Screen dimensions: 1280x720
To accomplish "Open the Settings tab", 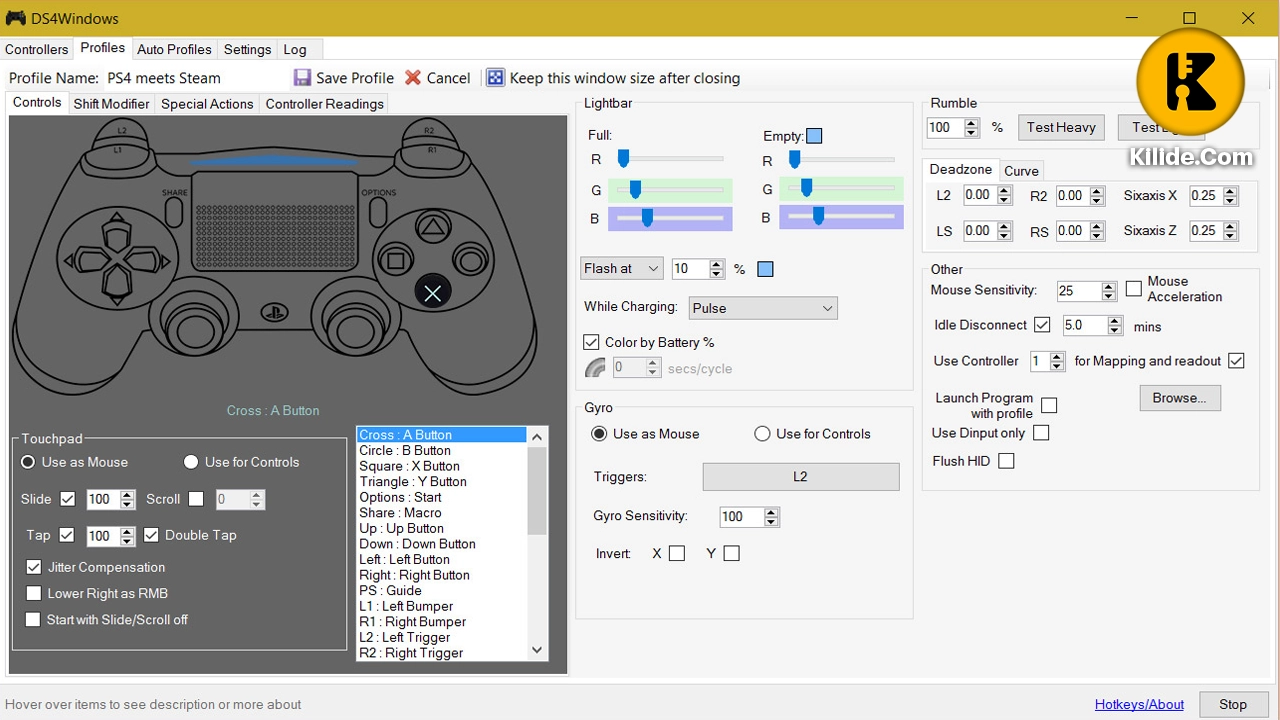I will point(247,49).
